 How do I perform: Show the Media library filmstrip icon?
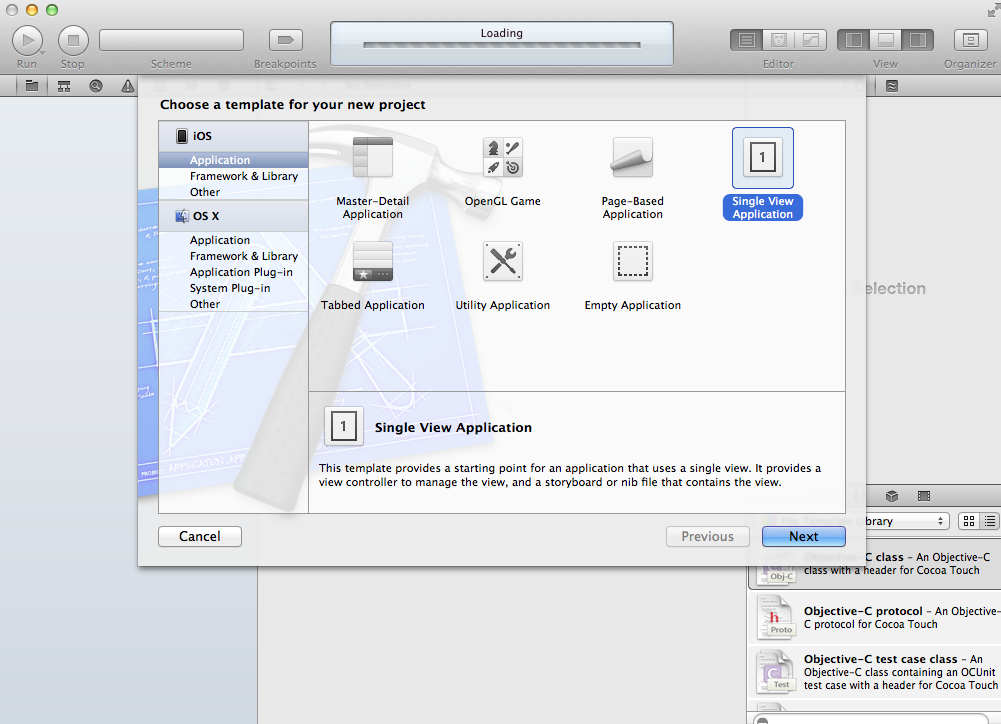[x=924, y=496]
